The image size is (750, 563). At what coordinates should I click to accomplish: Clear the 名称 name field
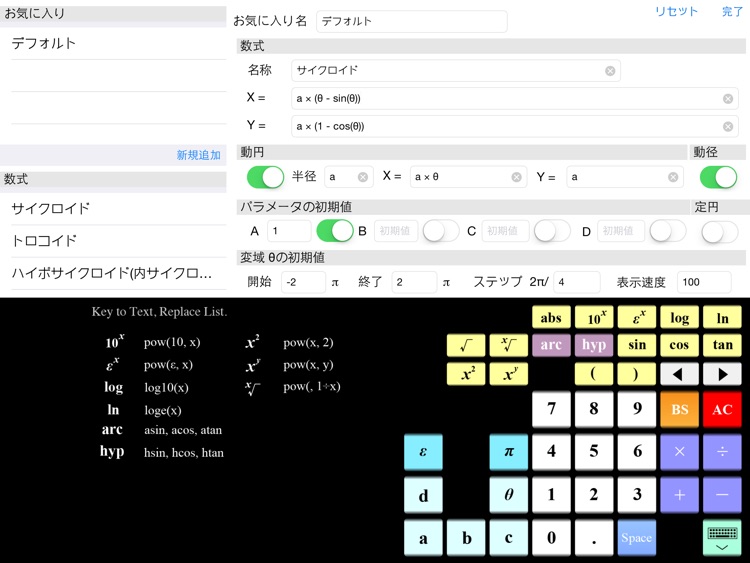pos(610,71)
